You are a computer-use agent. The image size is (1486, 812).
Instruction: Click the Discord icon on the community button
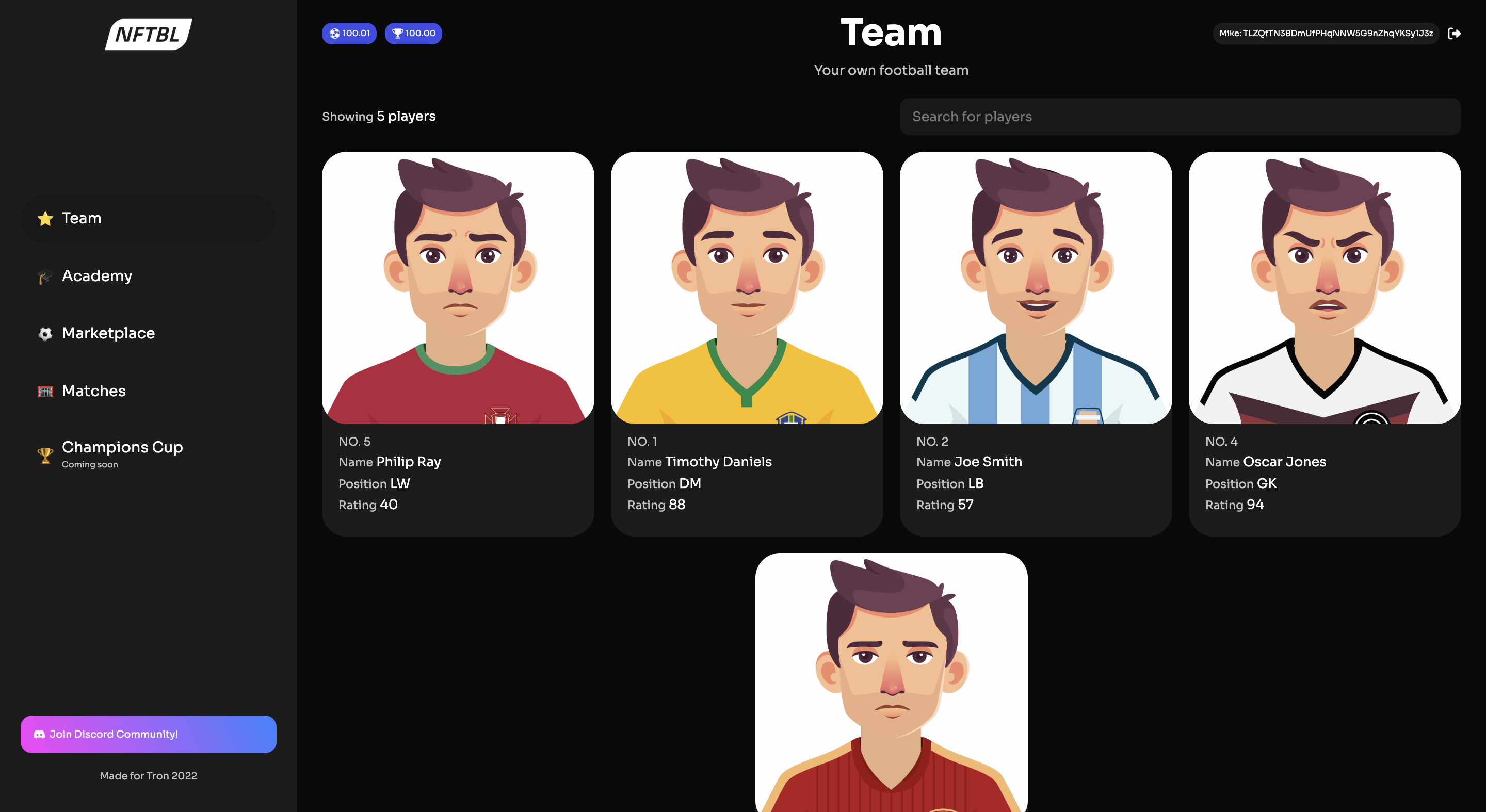pos(39,734)
